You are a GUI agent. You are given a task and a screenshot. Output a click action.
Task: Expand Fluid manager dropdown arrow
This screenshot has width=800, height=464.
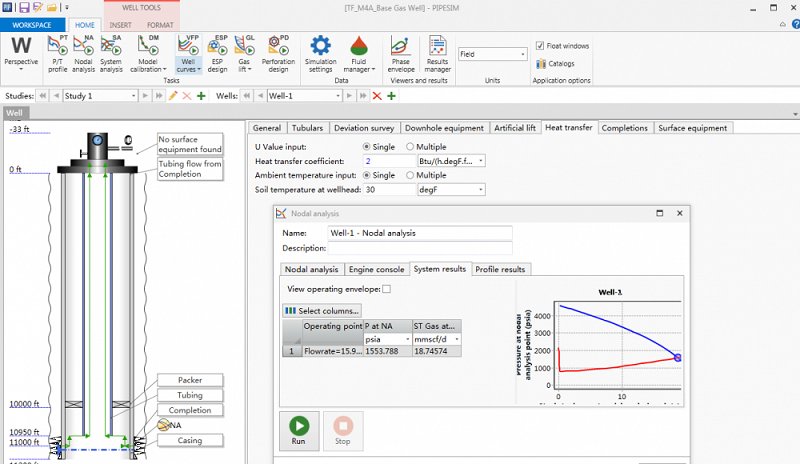pos(373,69)
